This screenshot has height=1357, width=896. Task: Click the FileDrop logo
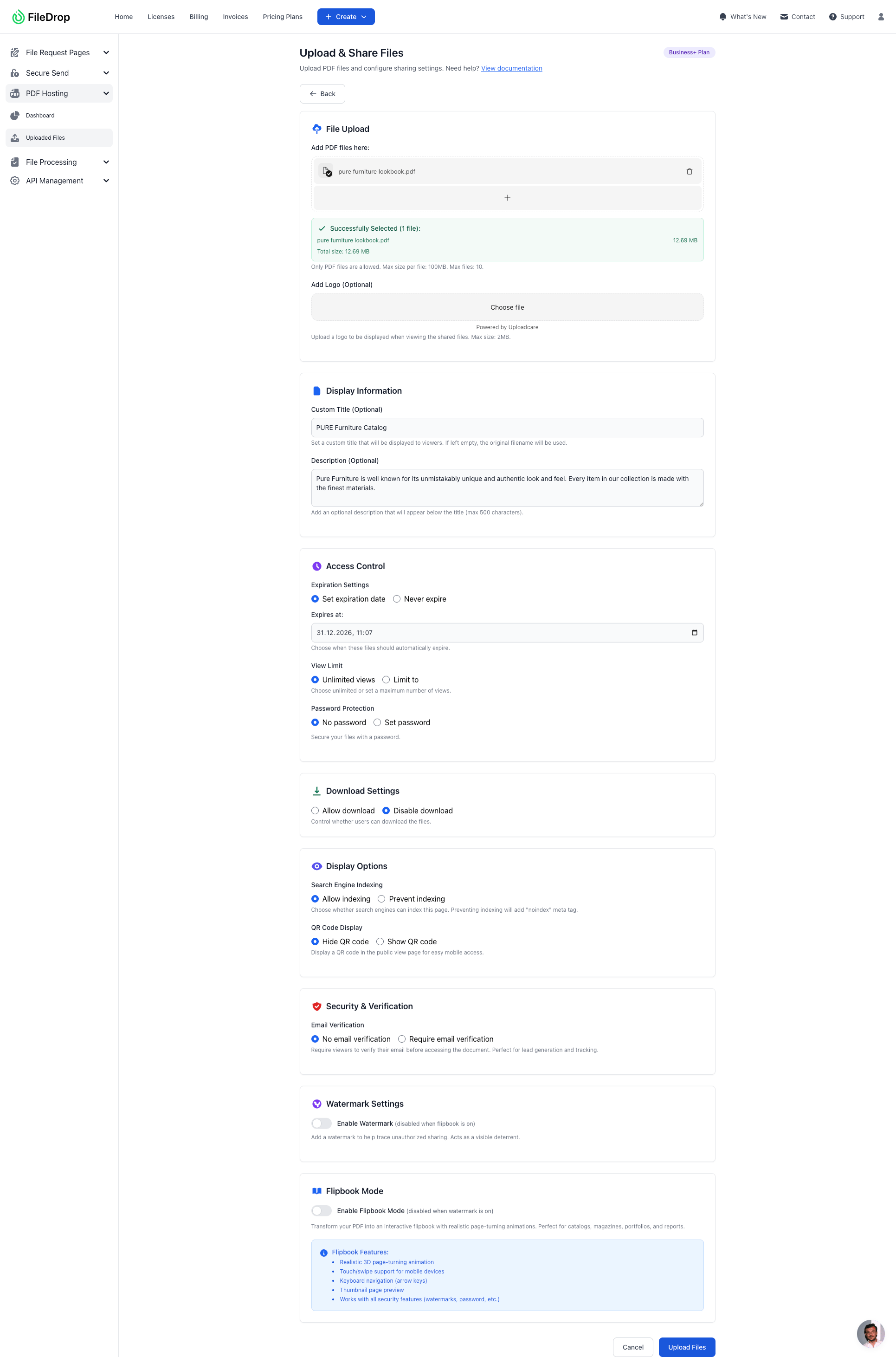(41, 17)
